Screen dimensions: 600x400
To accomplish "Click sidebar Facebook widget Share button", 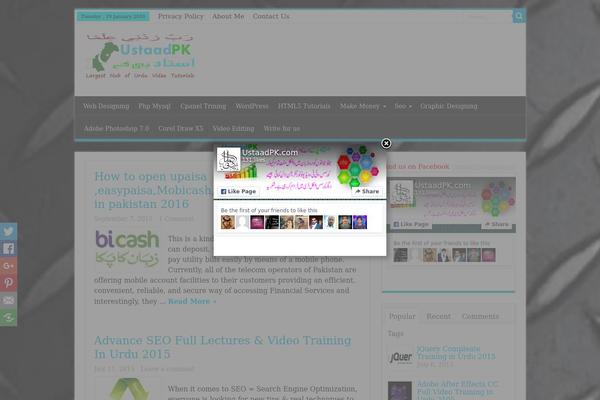I will (x=497, y=224).
